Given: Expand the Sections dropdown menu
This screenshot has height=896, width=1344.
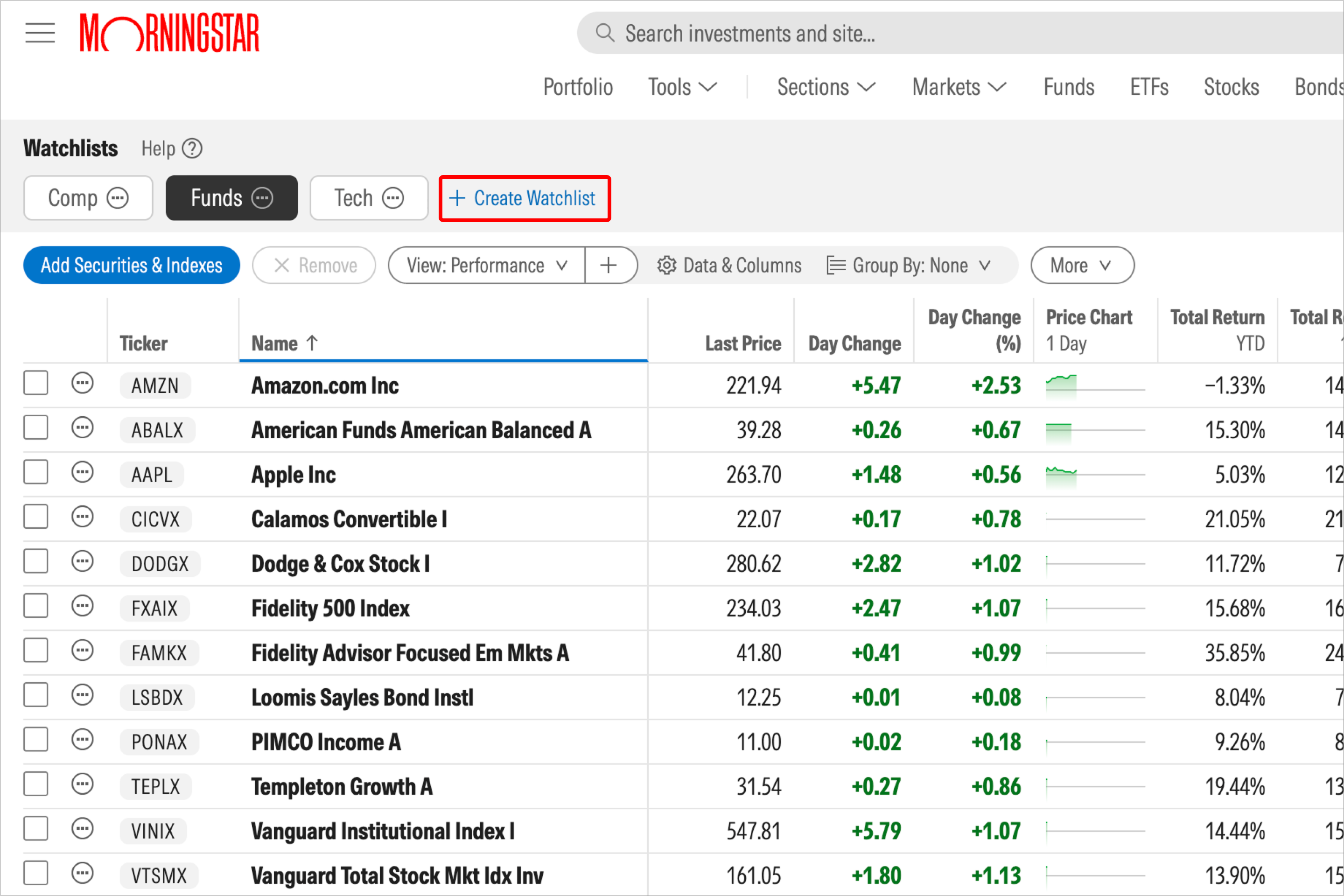Looking at the screenshot, I should (826, 87).
